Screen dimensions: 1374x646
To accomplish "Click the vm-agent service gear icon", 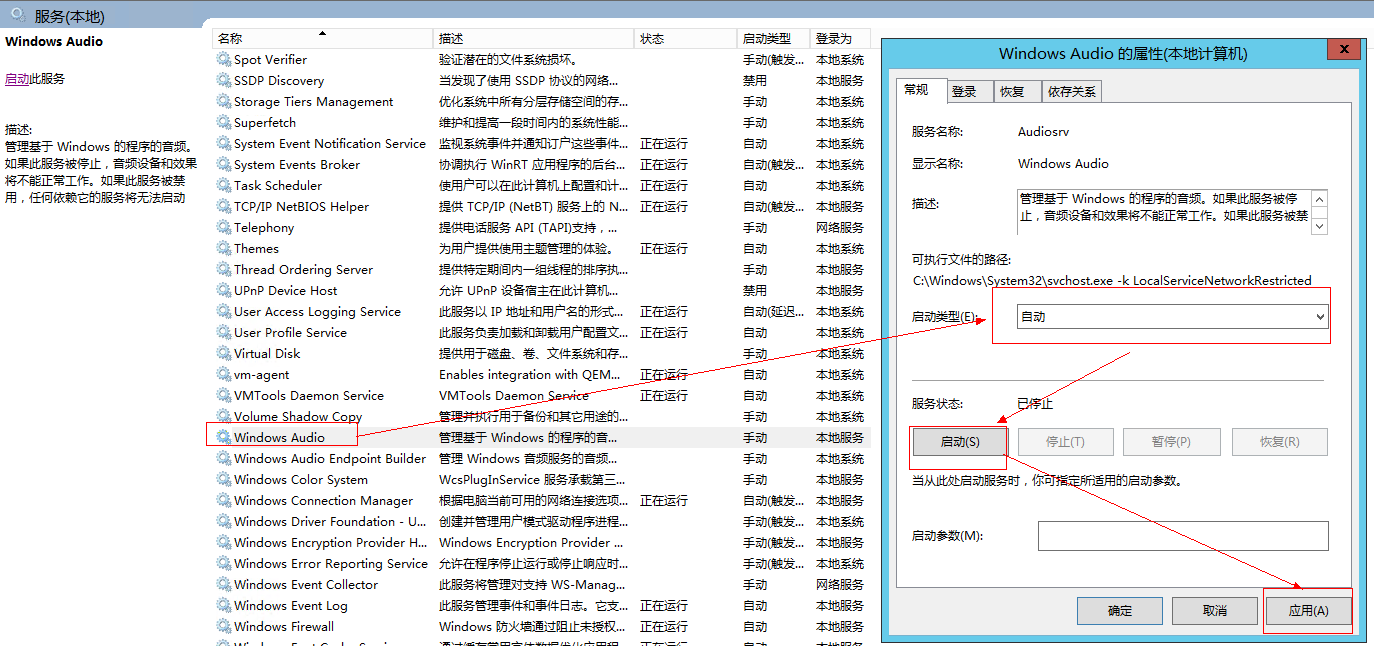I will [x=223, y=375].
